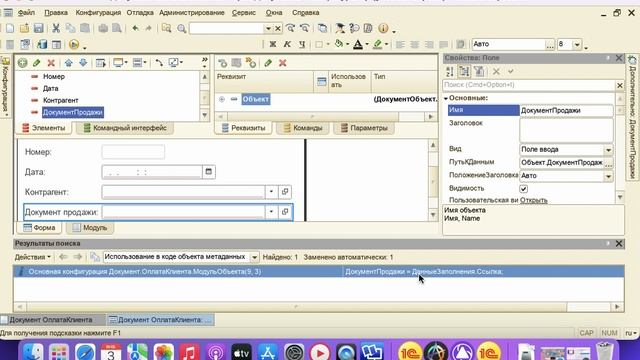Image resolution: width=640 pixels, height=360 pixels.
Task: Click the New document toolbar icon
Action: point(10,28)
